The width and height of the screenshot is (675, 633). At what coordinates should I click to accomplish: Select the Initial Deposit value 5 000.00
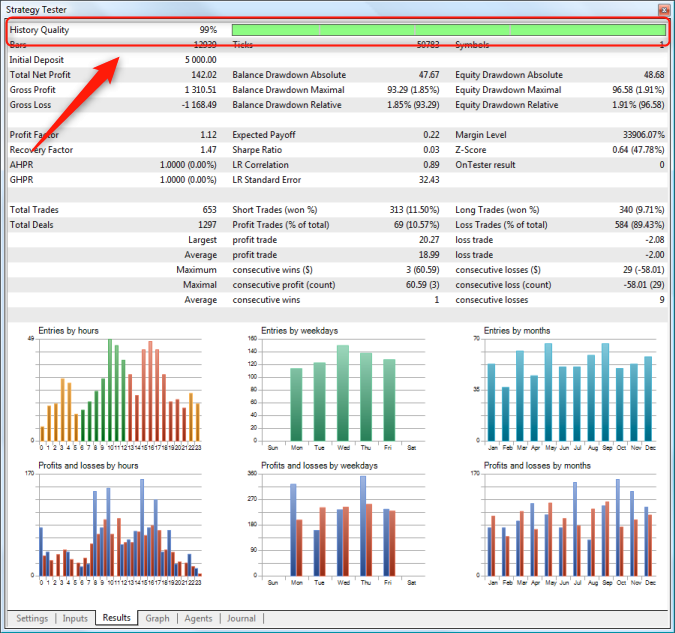click(201, 60)
